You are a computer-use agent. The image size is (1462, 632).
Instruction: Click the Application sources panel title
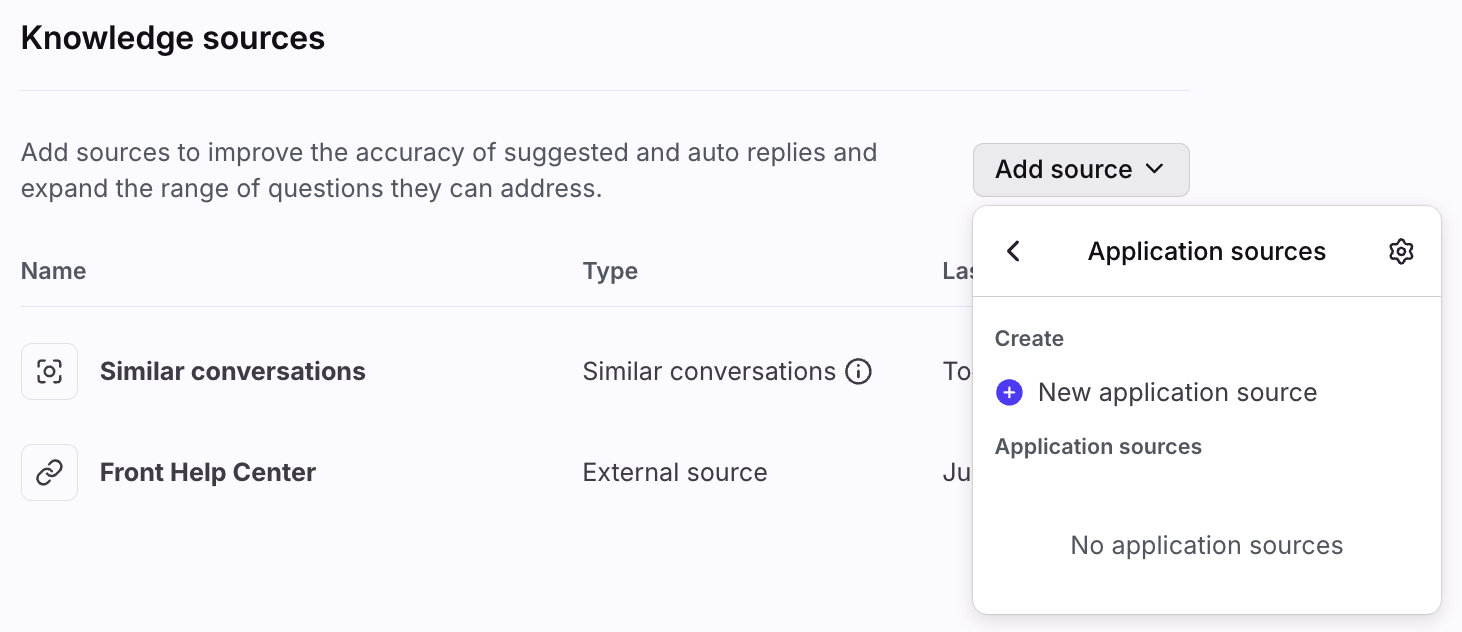(x=1206, y=251)
